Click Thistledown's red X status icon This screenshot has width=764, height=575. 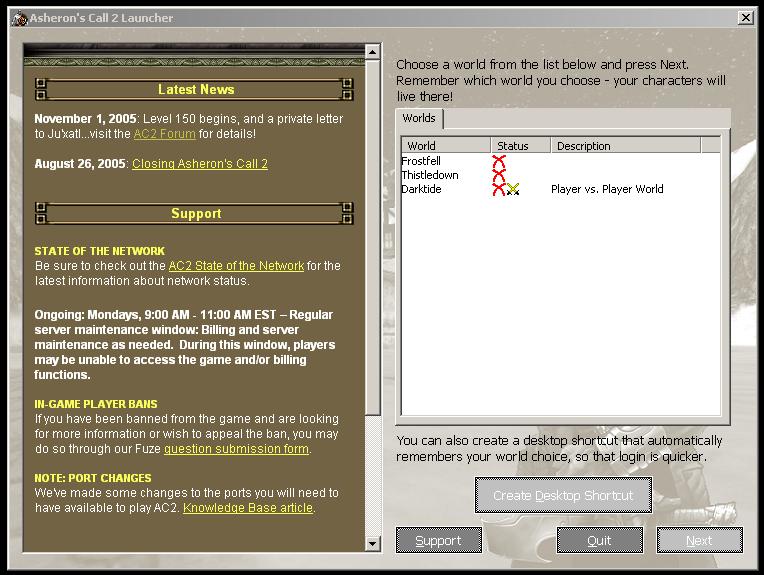[499, 175]
